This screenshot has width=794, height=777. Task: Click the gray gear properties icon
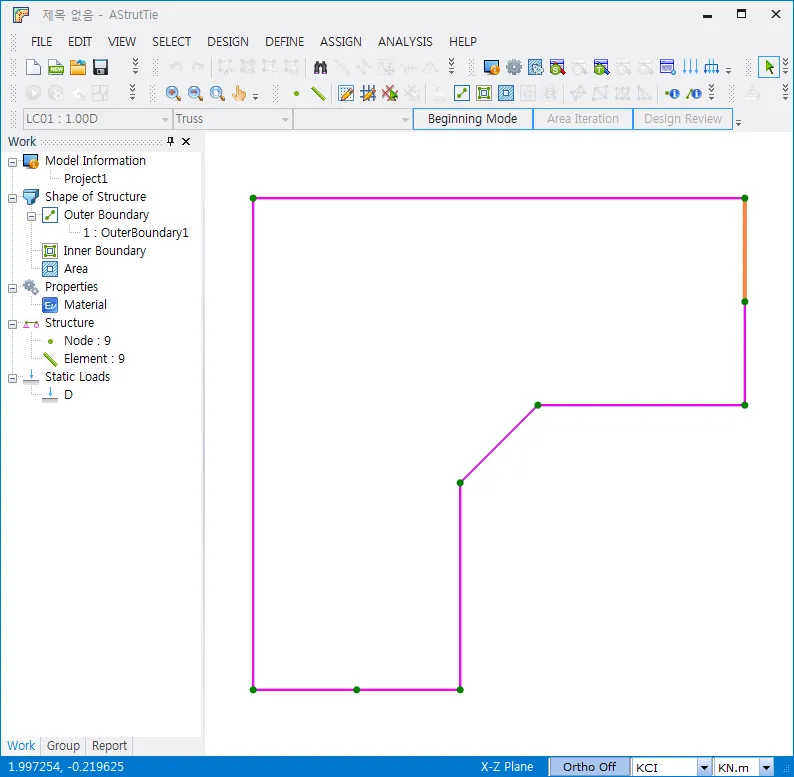tap(513, 67)
